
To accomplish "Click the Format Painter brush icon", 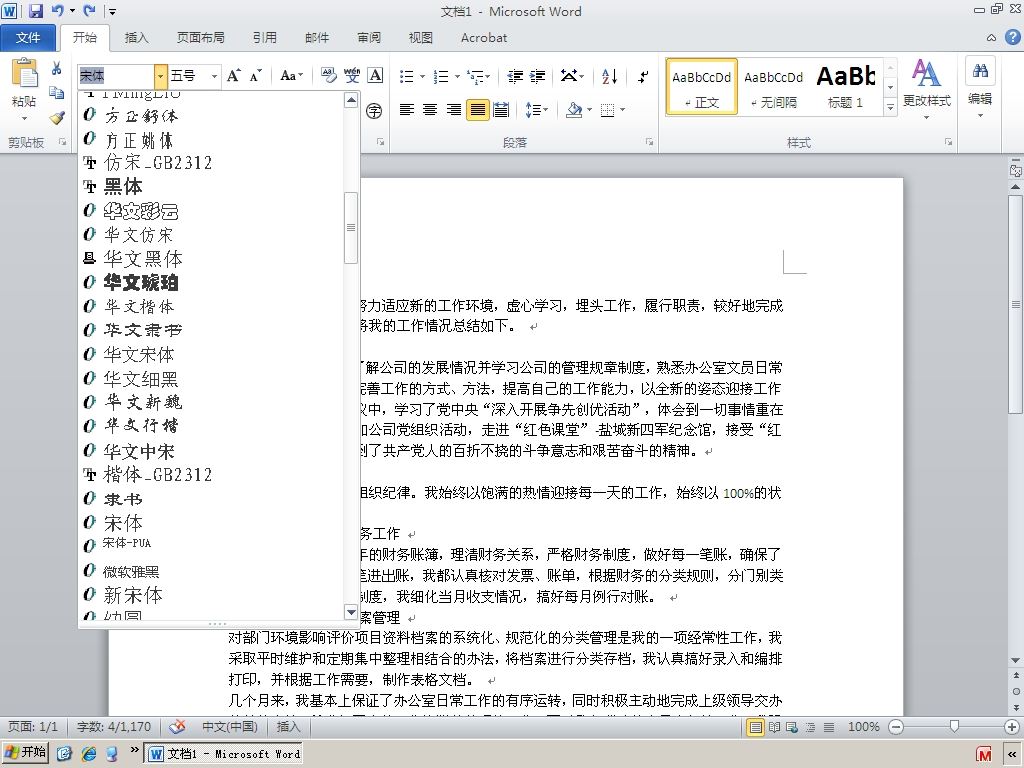I will pos(57,118).
